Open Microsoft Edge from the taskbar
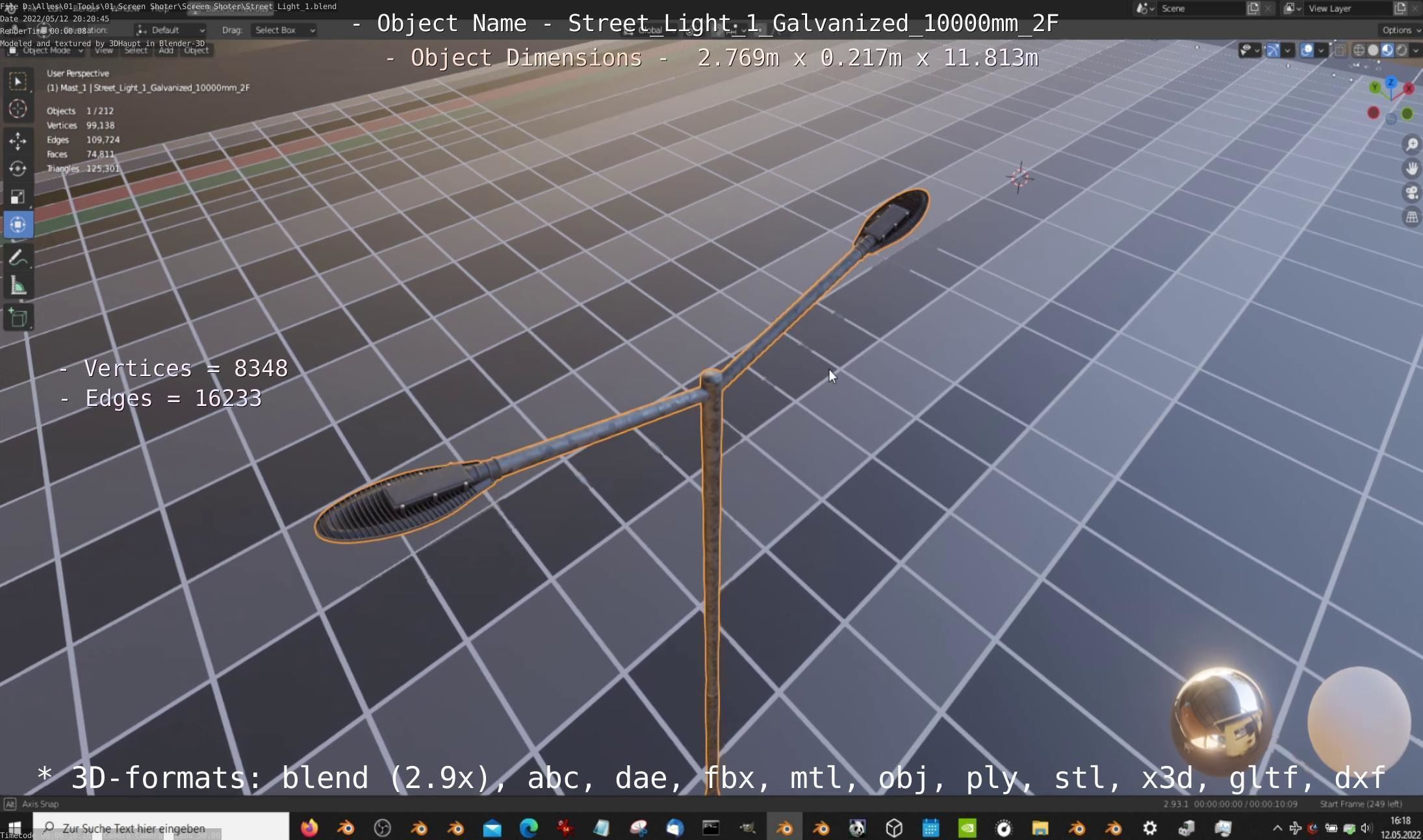Viewport: 1423px width, 840px height. tap(529, 828)
